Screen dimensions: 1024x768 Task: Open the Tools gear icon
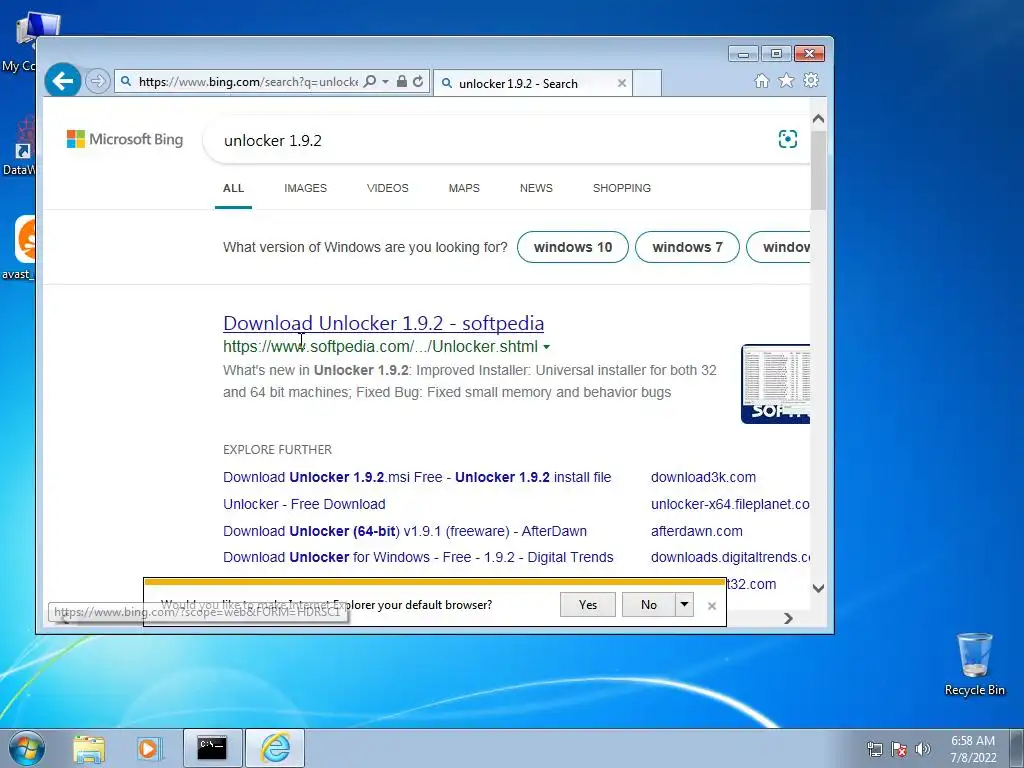[x=811, y=80]
